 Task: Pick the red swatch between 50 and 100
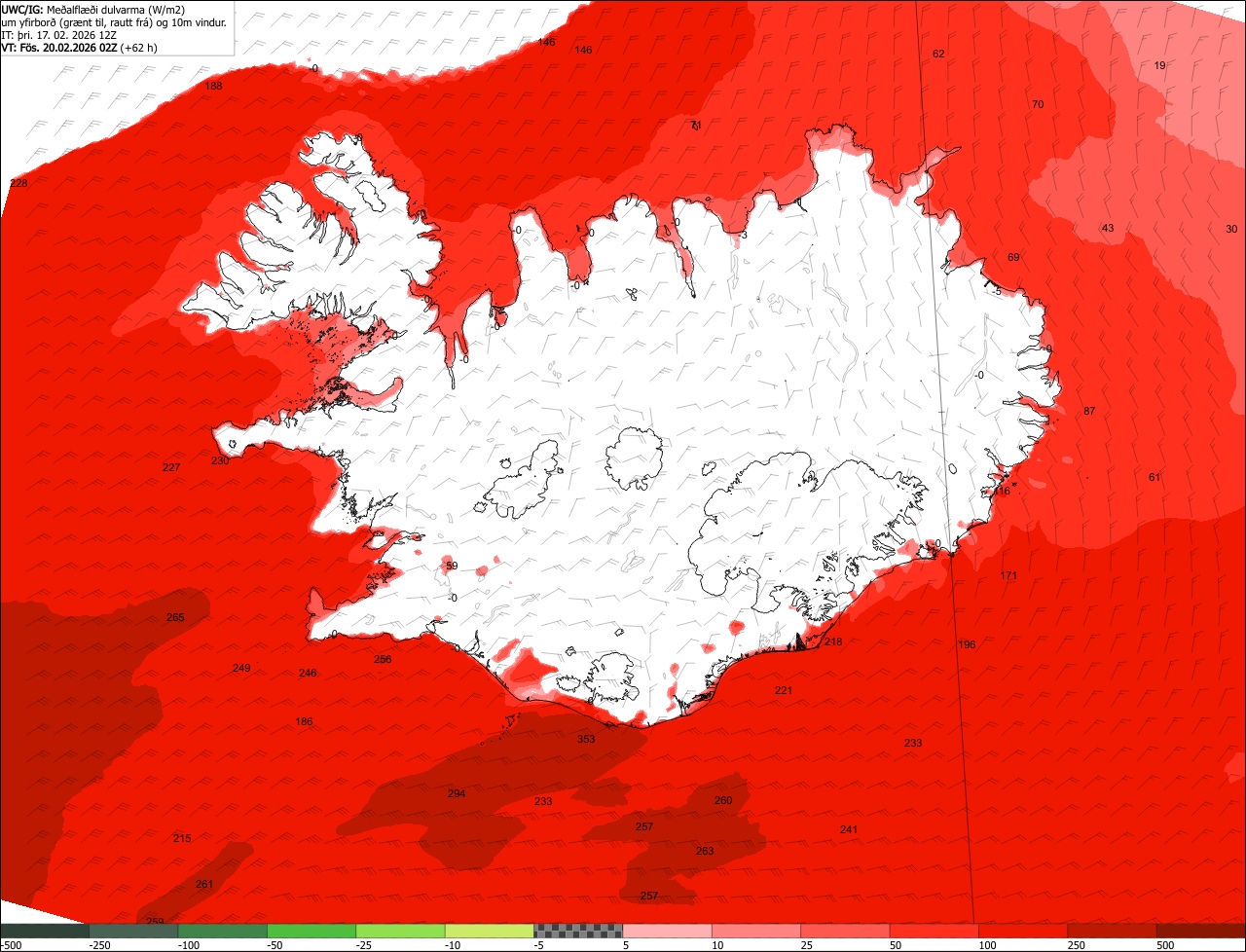pos(934,931)
